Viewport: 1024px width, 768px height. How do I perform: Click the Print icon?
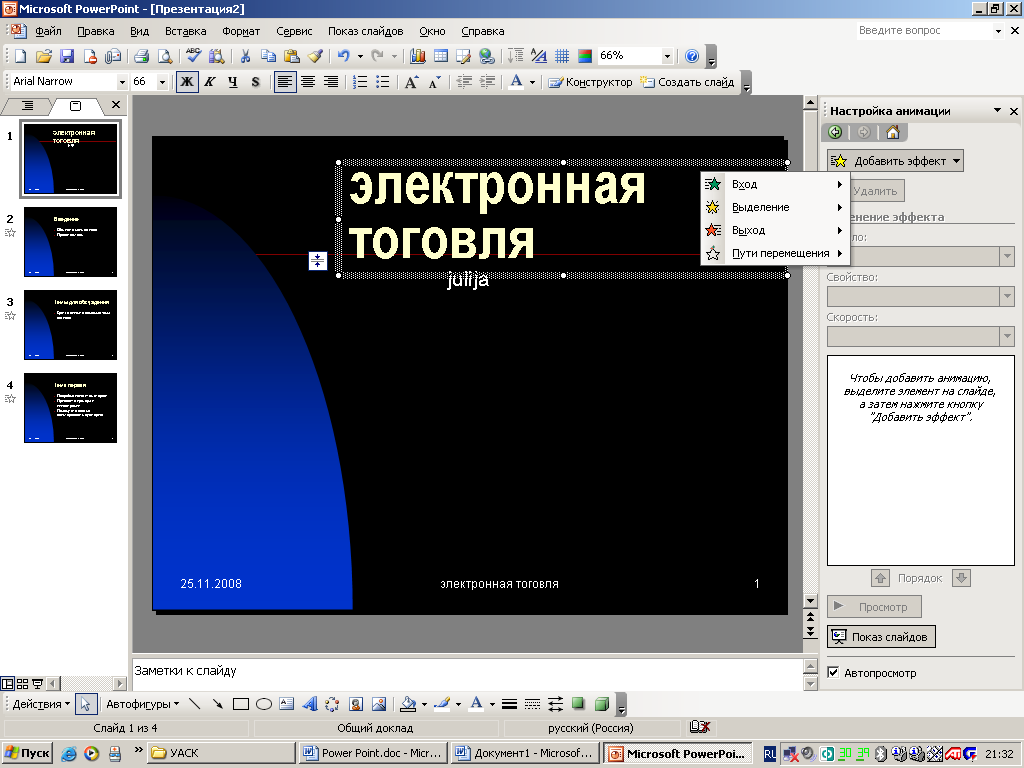[x=141, y=56]
